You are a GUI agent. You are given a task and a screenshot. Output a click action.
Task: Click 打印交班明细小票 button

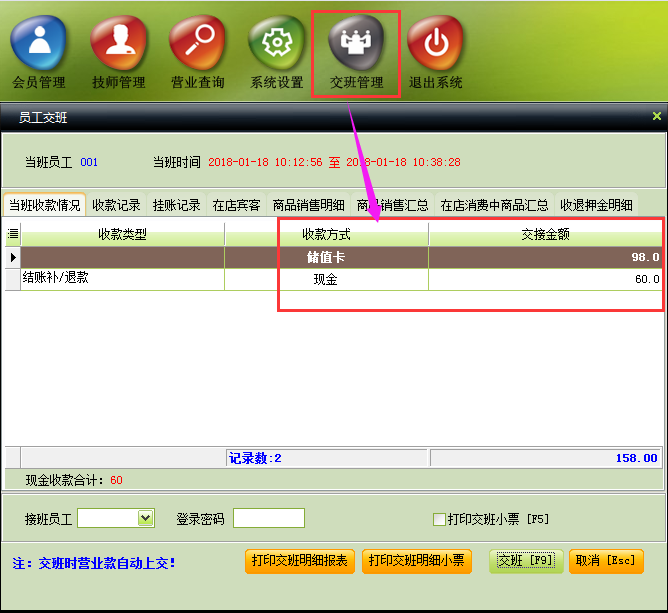417,561
